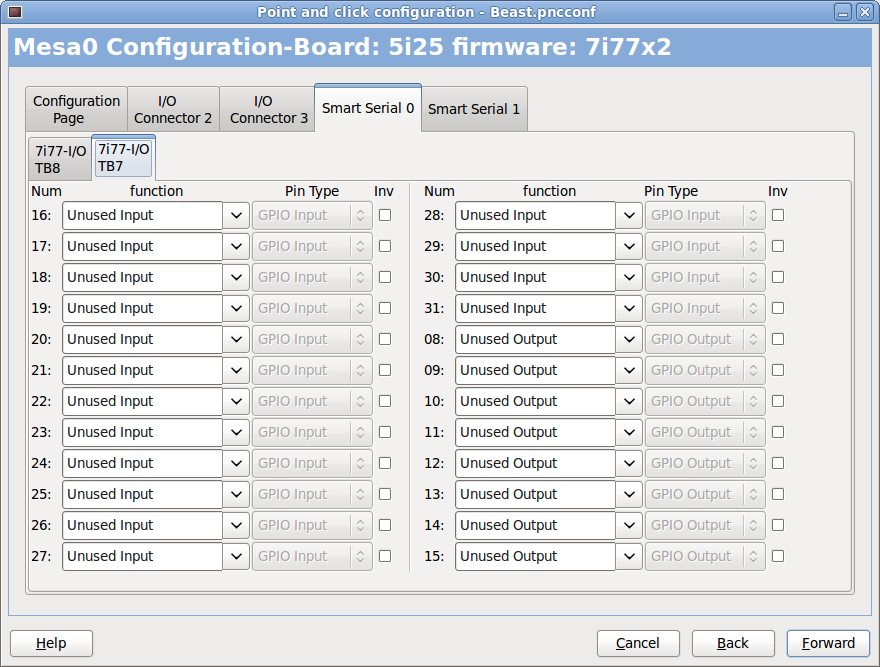
Task: Click the window menu icon in title bar
Action: [x=15, y=12]
